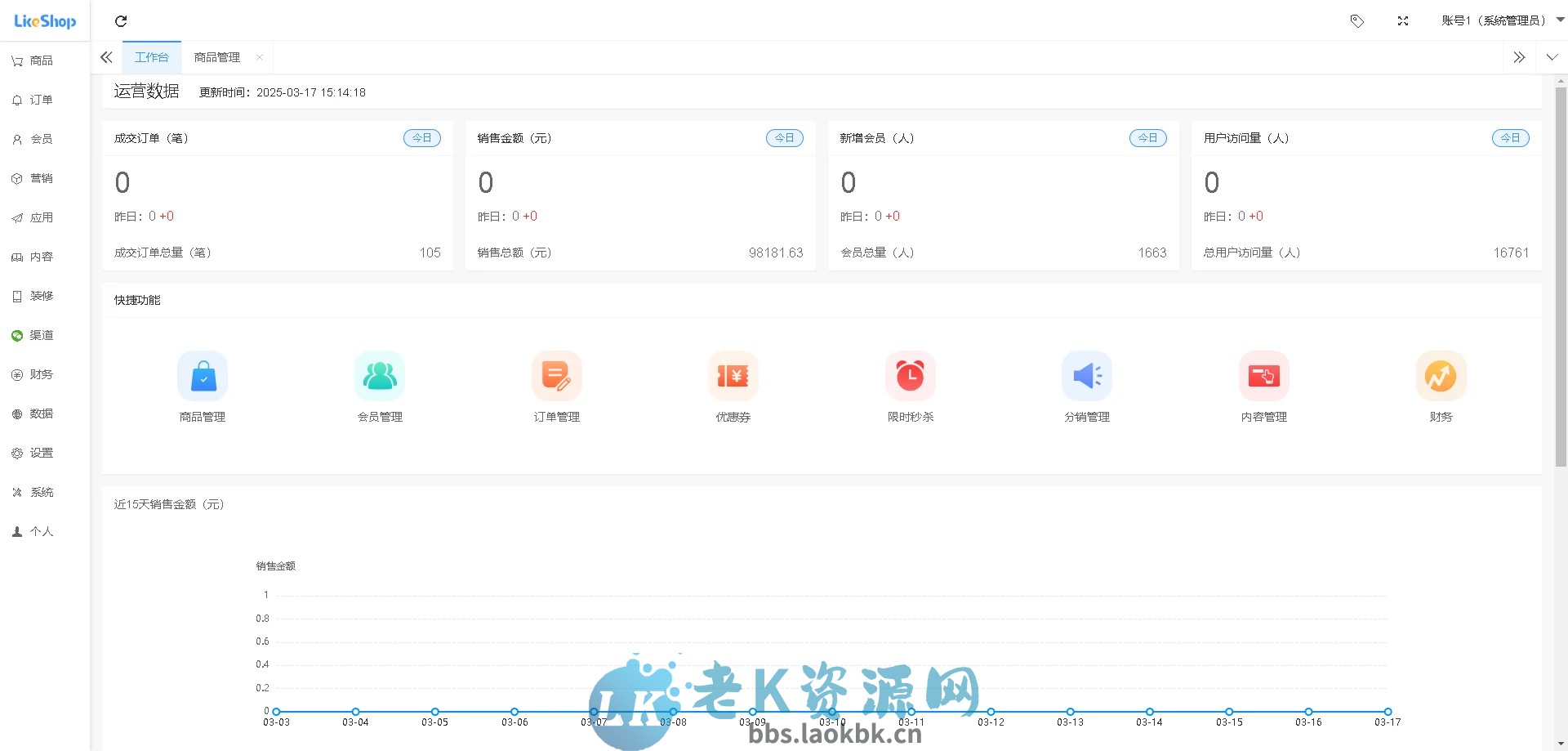Open 分销管理 from quick functions
The image size is (1568, 751).
1086,376
